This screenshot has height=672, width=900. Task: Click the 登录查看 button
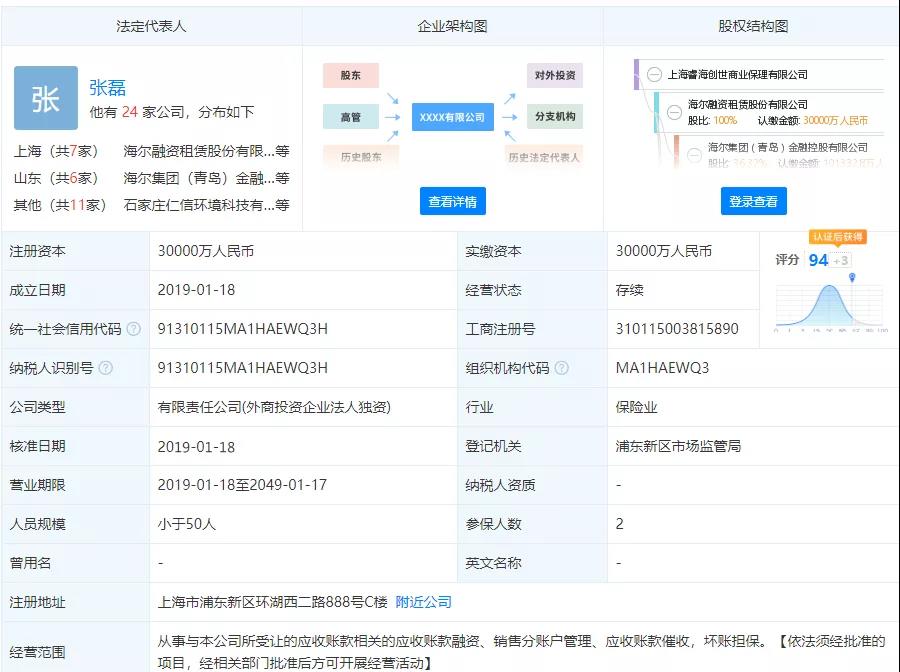click(x=753, y=201)
